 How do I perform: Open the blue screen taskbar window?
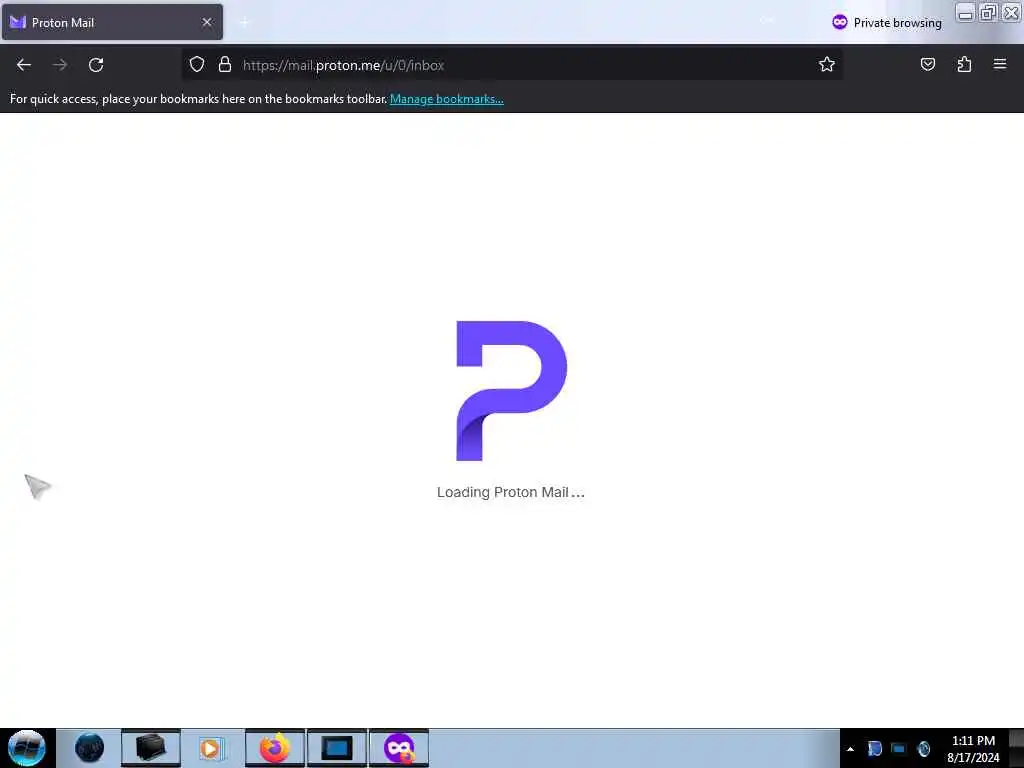[337, 748]
